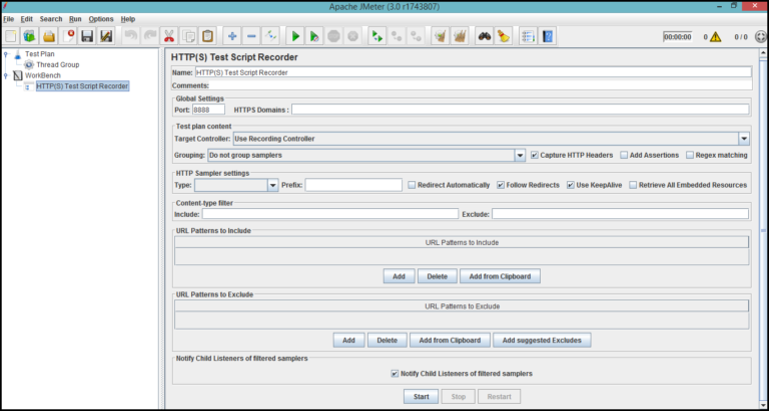Open the Templates icon in toolbar

click(x=29, y=36)
